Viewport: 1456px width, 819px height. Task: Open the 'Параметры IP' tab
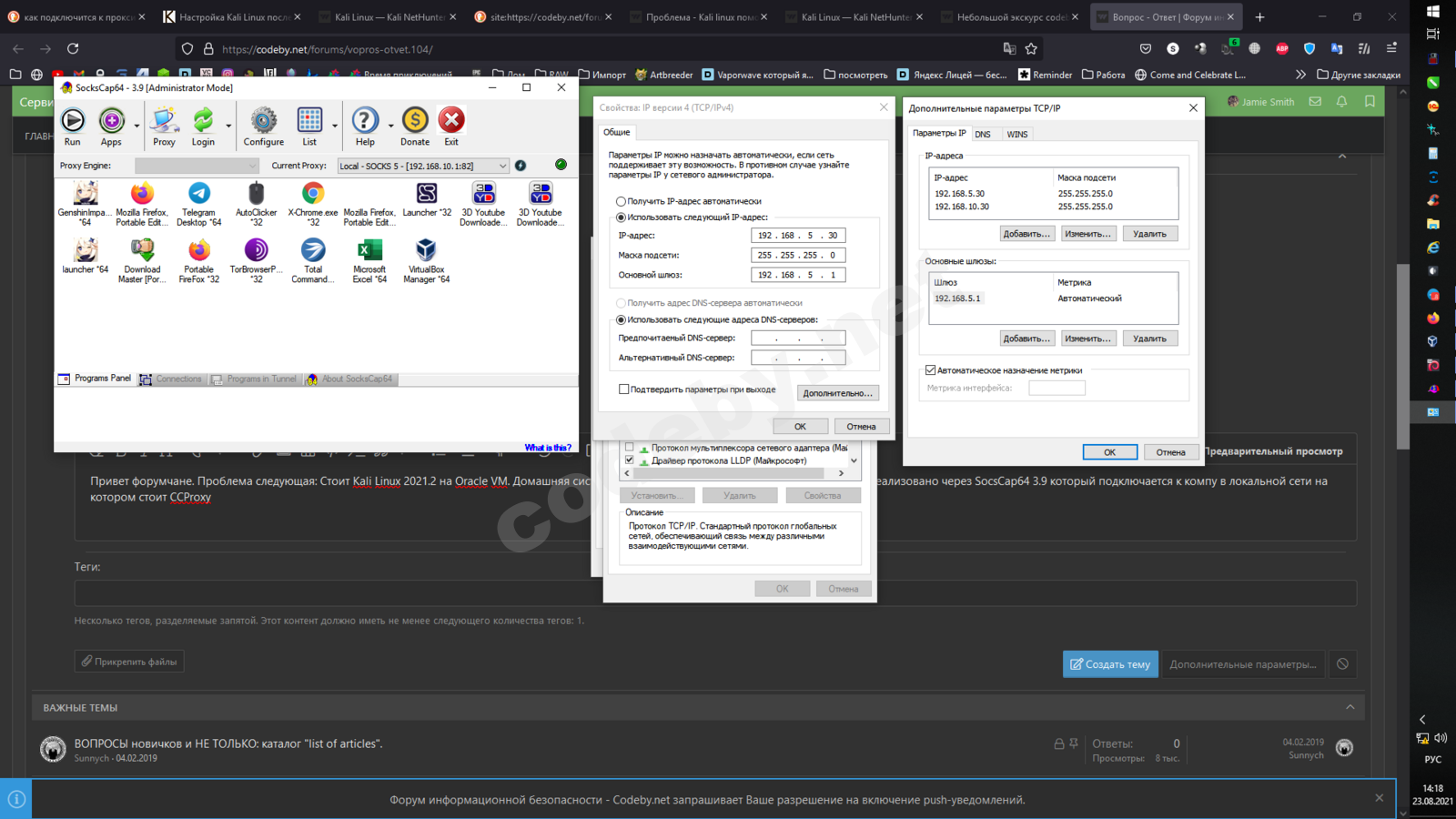click(939, 133)
